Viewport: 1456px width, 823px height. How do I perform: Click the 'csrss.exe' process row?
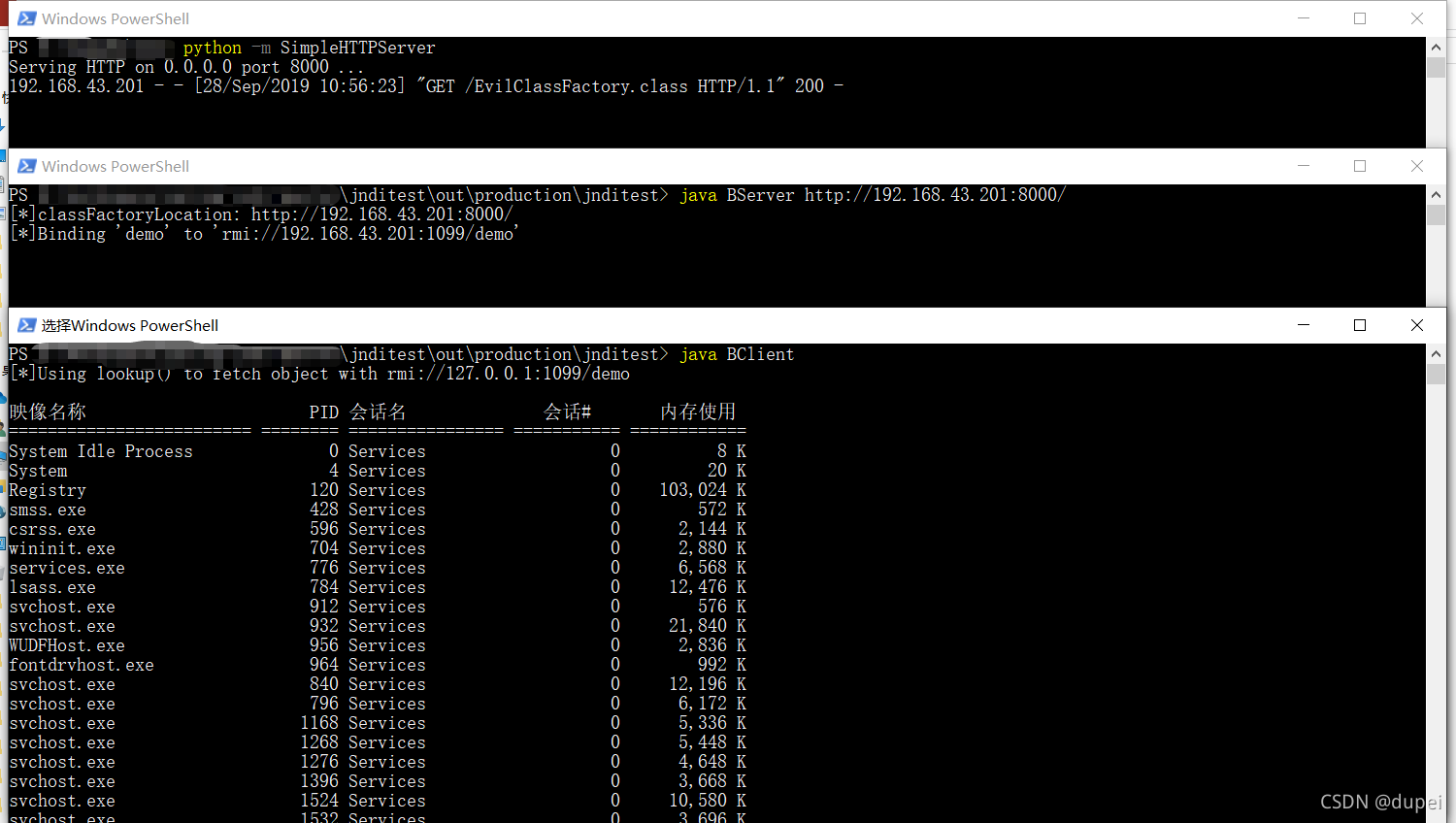(x=378, y=529)
